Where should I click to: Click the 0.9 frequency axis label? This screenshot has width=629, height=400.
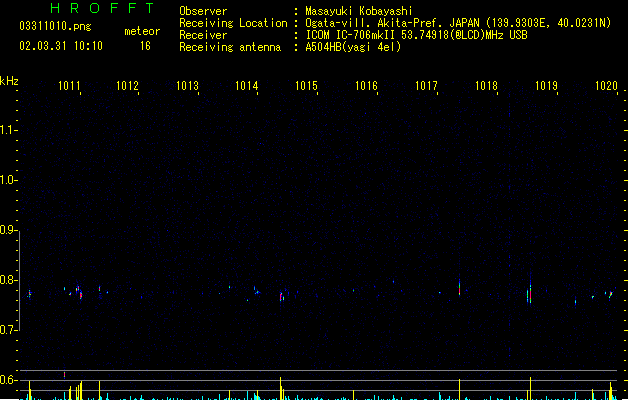coord(8,230)
